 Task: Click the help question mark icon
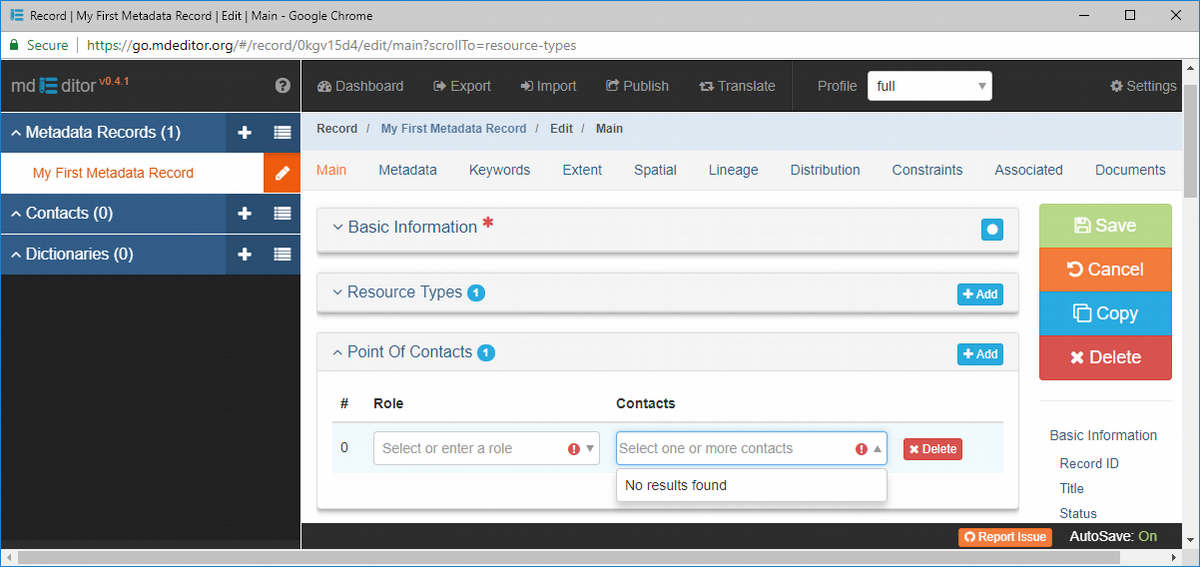tap(283, 86)
